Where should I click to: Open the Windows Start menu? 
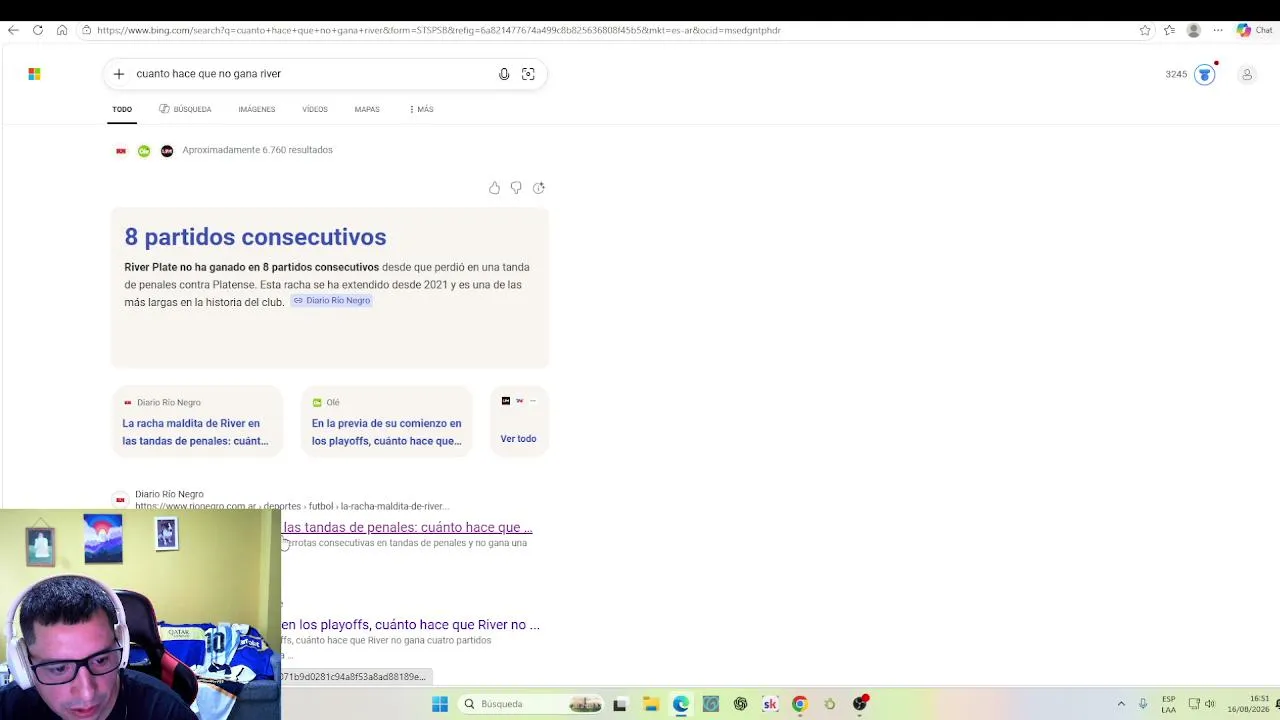(x=440, y=704)
